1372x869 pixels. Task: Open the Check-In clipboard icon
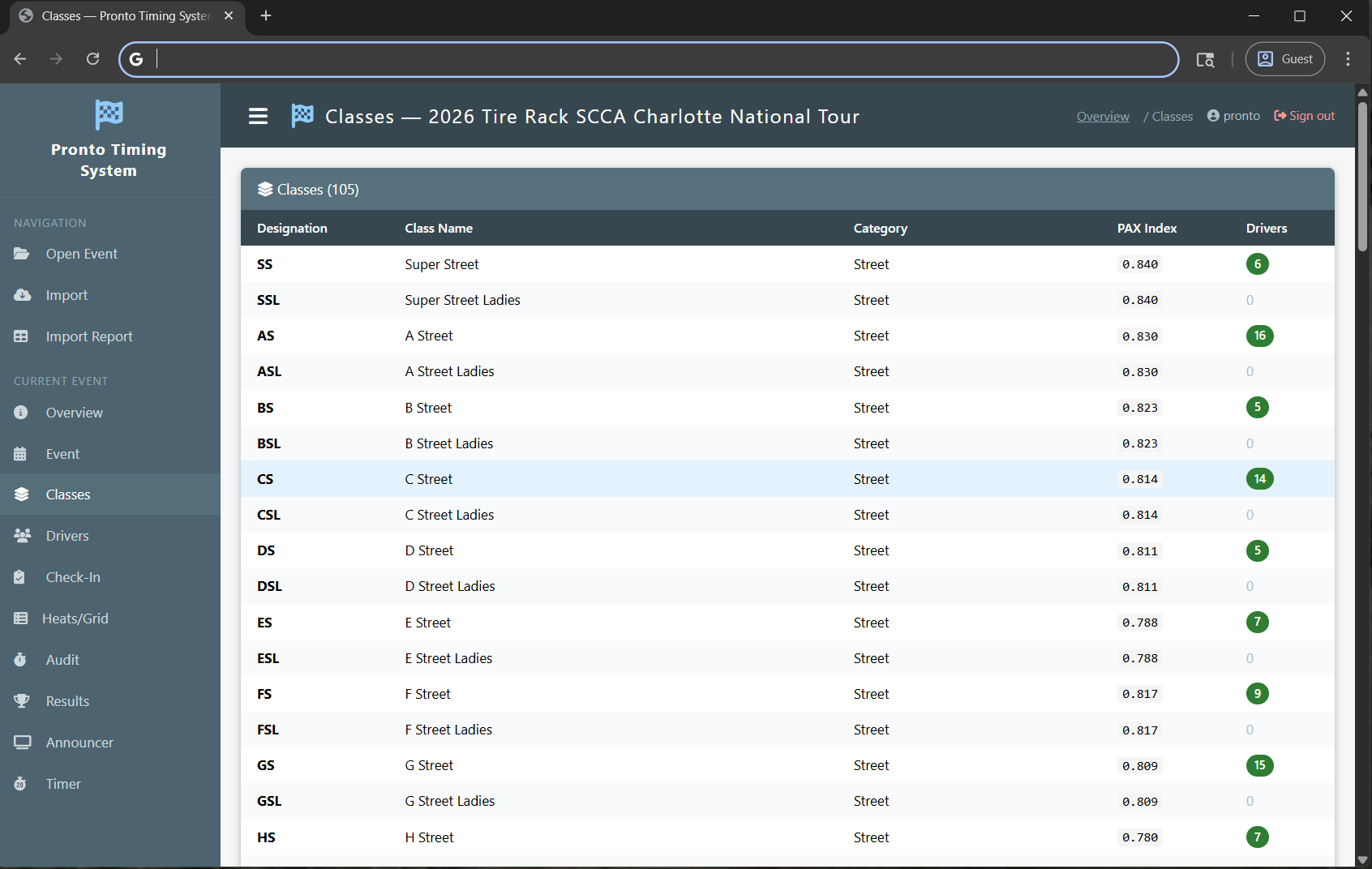20,577
